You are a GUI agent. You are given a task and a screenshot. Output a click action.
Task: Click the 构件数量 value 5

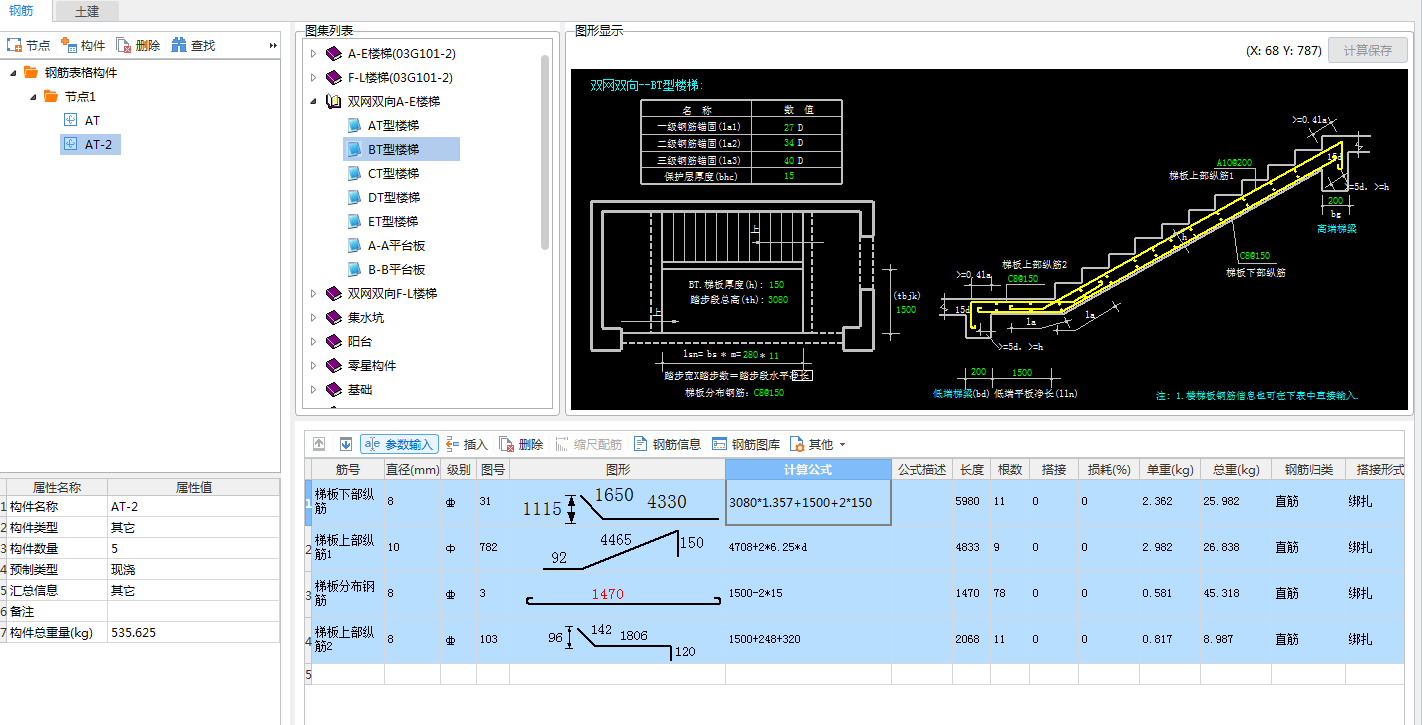click(193, 548)
